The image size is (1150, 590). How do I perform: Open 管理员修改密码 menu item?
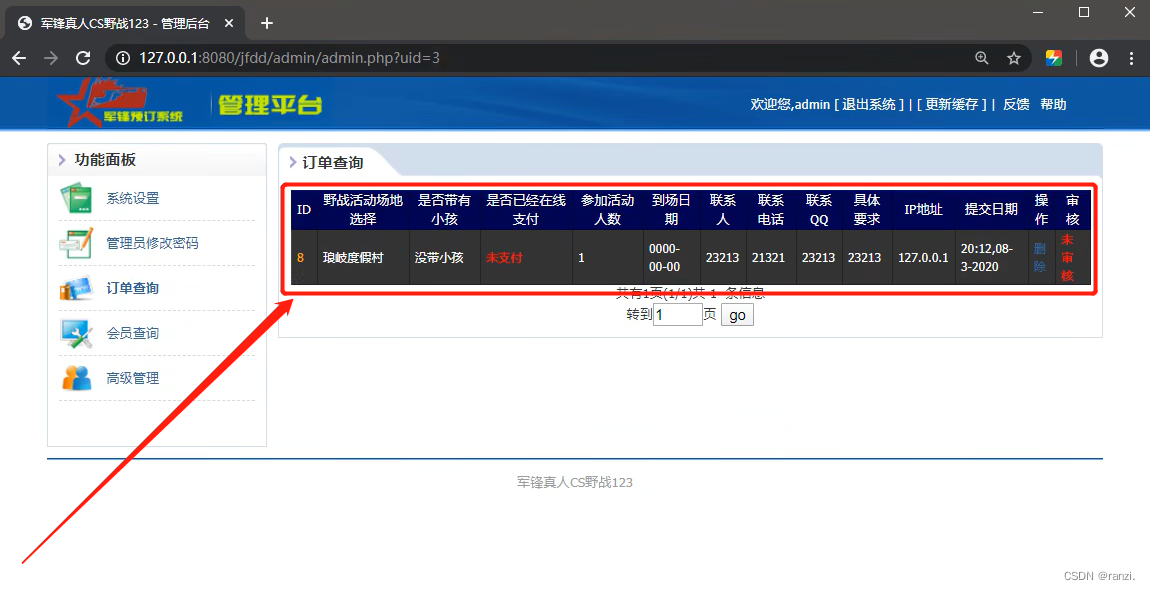pyautogui.click(x=153, y=243)
